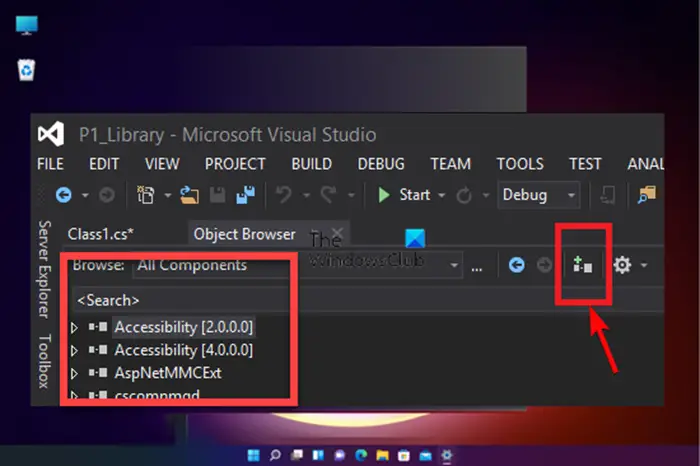This screenshot has height=466, width=700.
Task: Open the TEST menu
Action: click(x=585, y=164)
